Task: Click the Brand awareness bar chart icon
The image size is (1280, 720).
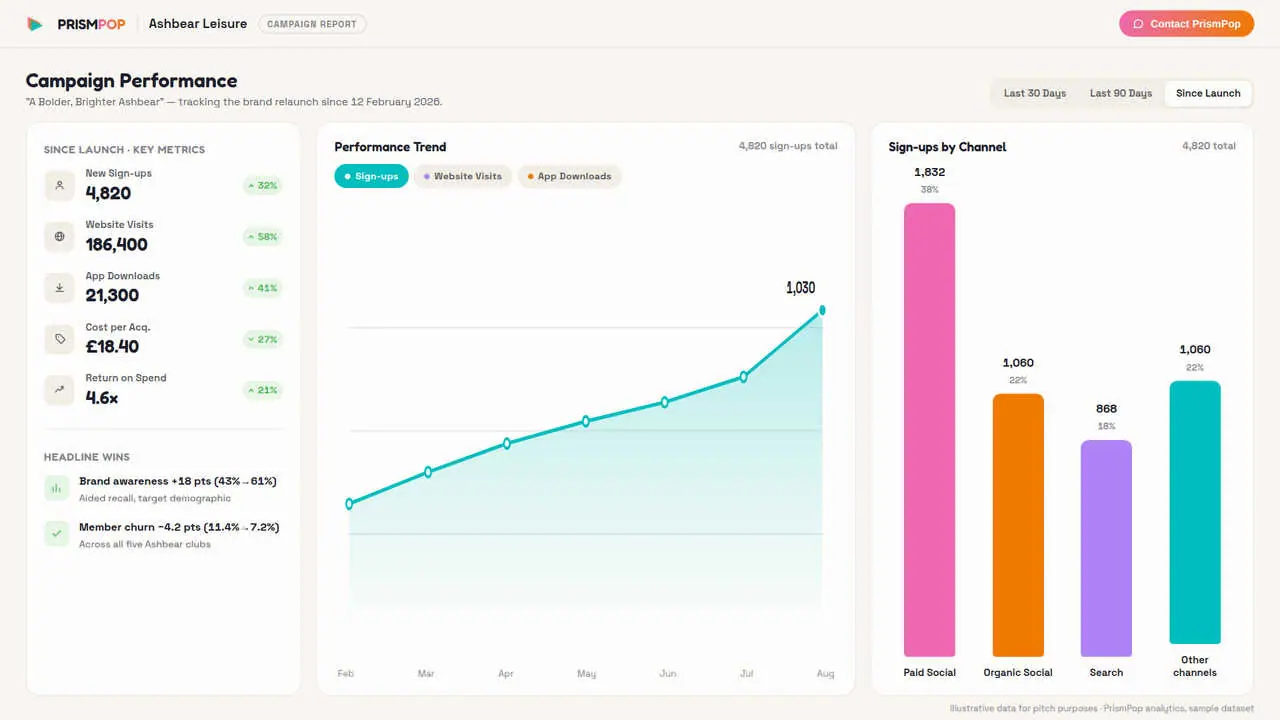Action: tap(56, 488)
